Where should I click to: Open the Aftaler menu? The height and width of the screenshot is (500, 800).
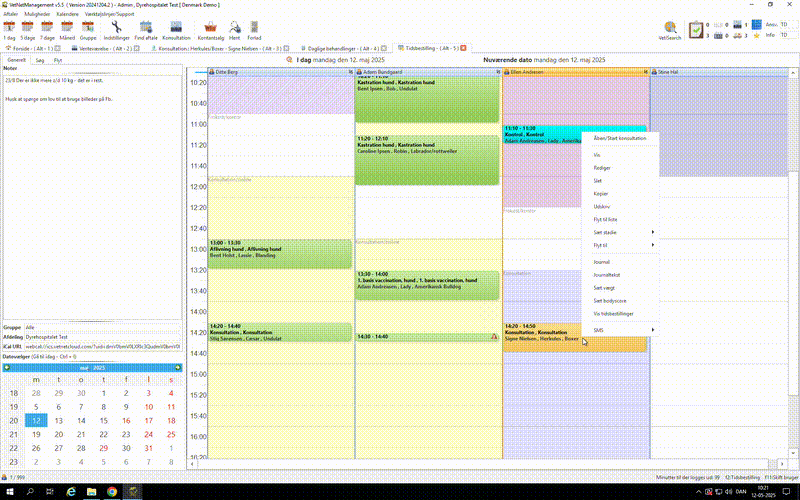point(10,14)
